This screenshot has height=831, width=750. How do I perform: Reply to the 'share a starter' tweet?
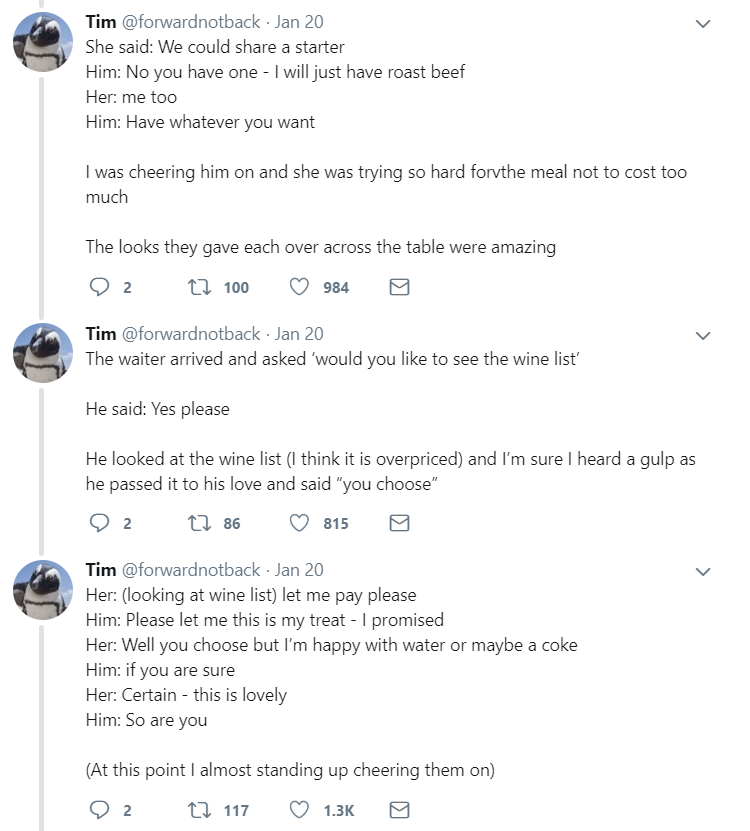coord(99,287)
